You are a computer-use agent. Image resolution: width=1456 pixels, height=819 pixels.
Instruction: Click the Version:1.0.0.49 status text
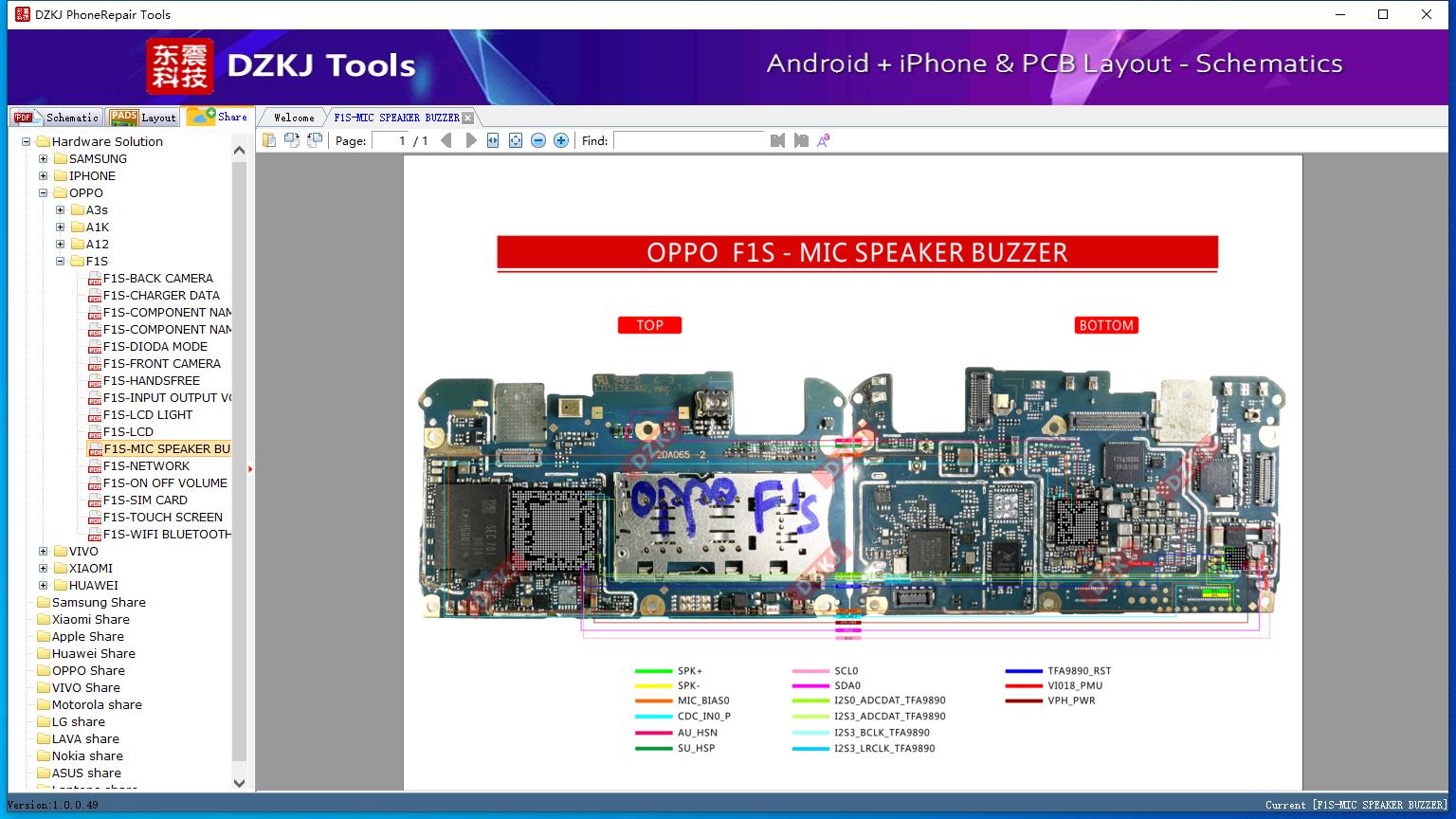coord(52,805)
